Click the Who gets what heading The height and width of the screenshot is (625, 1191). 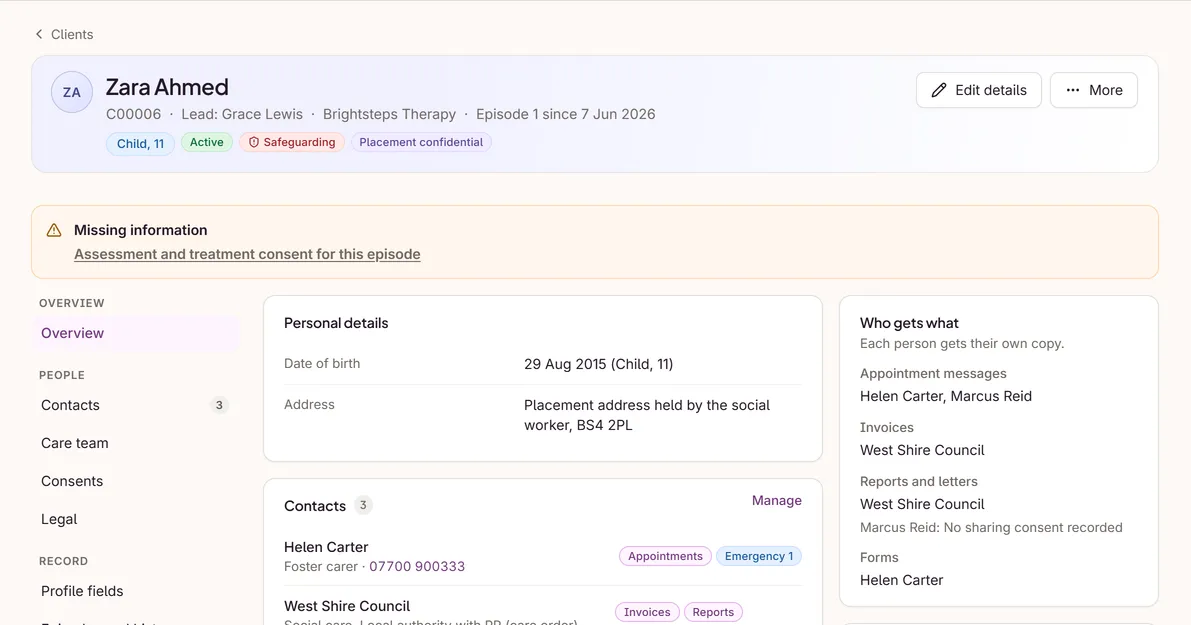pos(909,323)
